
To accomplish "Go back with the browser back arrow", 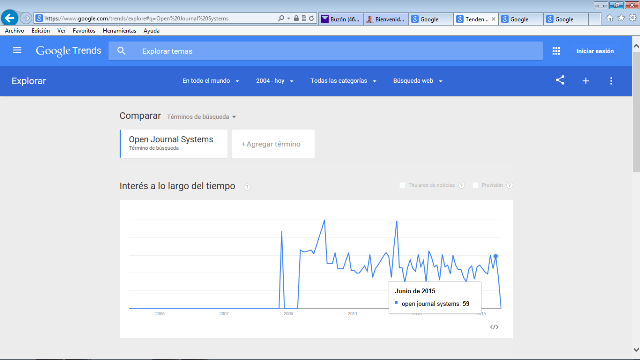I will (x=9, y=18).
